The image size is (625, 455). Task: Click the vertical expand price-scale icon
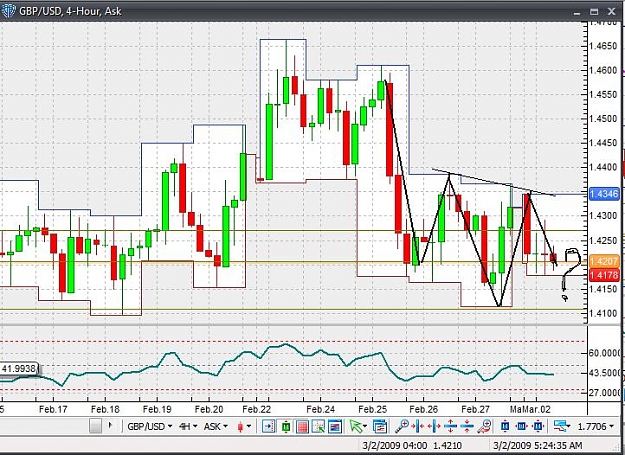point(450,427)
